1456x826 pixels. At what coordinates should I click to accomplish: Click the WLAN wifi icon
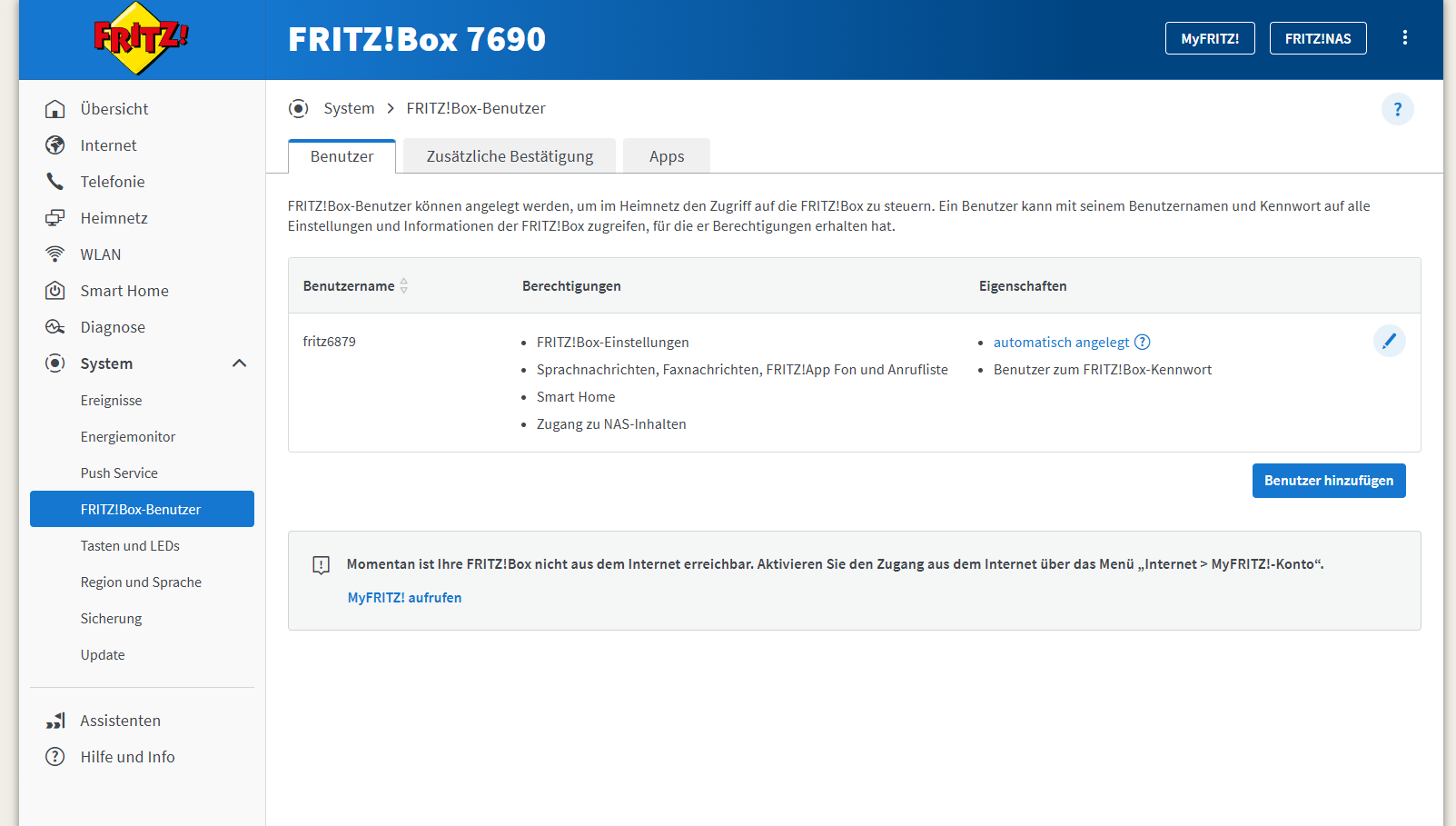(x=55, y=254)
